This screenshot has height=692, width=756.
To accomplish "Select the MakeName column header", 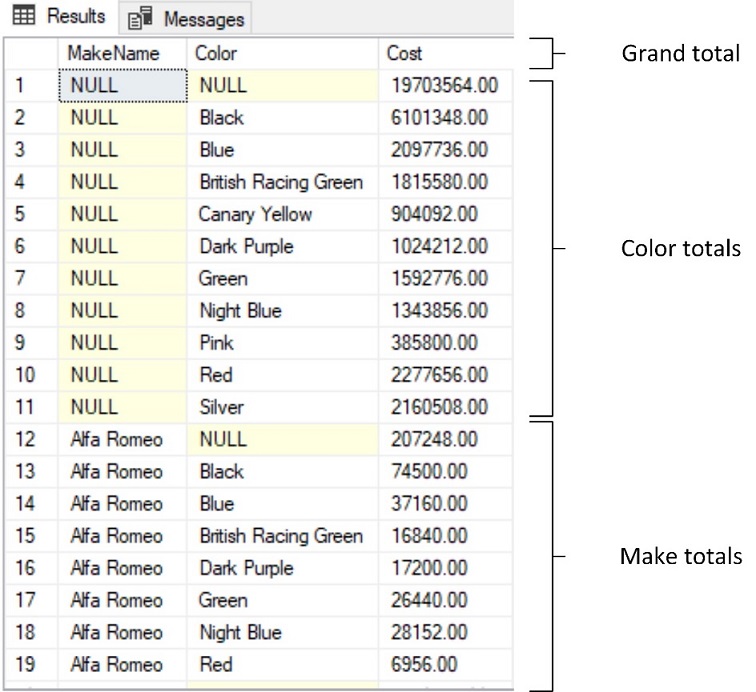I will pos(113,53).
